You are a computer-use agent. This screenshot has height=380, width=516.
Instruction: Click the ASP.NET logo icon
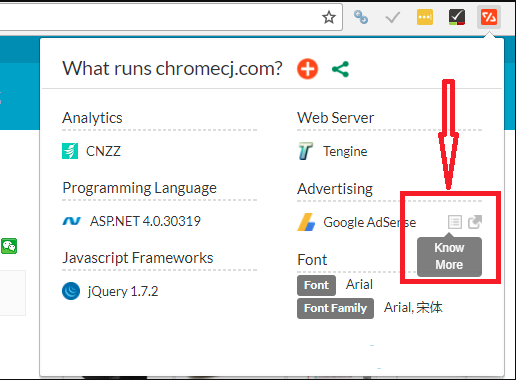[x=72, y=221]
